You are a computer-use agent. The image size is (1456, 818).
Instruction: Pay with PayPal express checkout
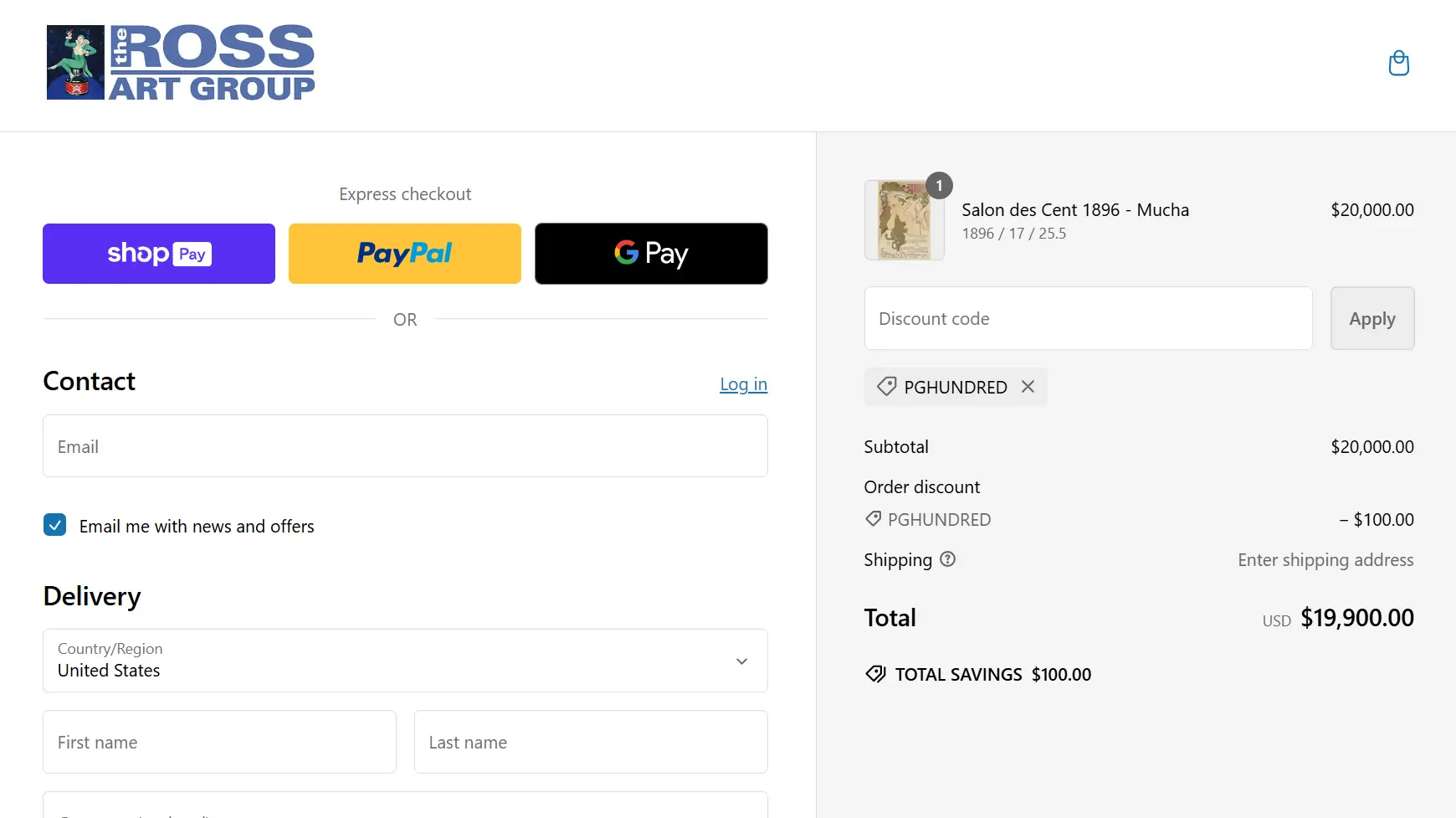tap(405, 254)
